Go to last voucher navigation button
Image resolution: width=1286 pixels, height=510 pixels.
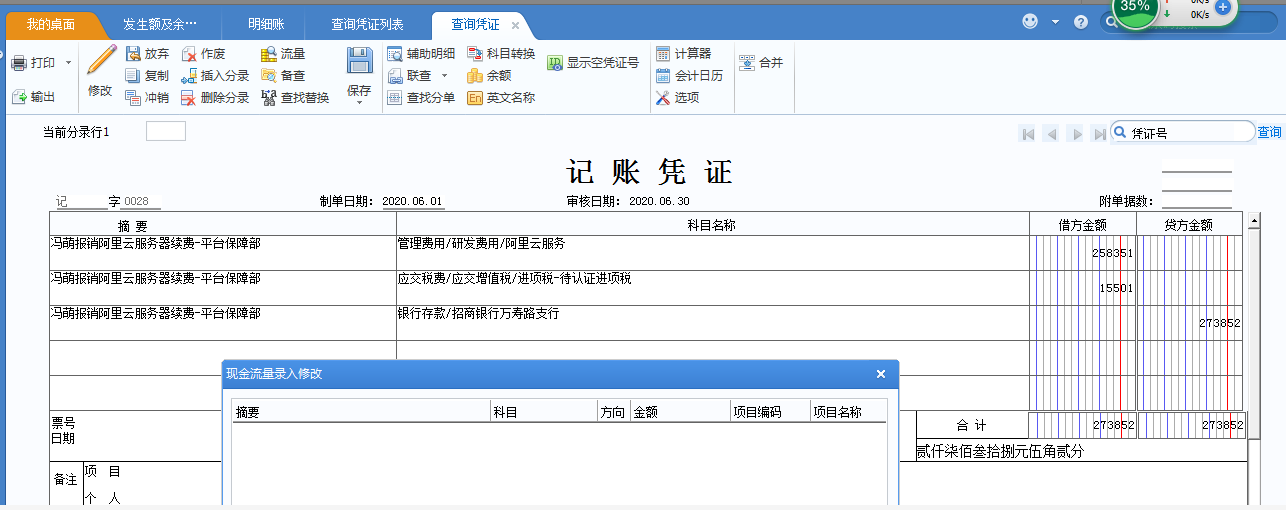pos(1099,134)
